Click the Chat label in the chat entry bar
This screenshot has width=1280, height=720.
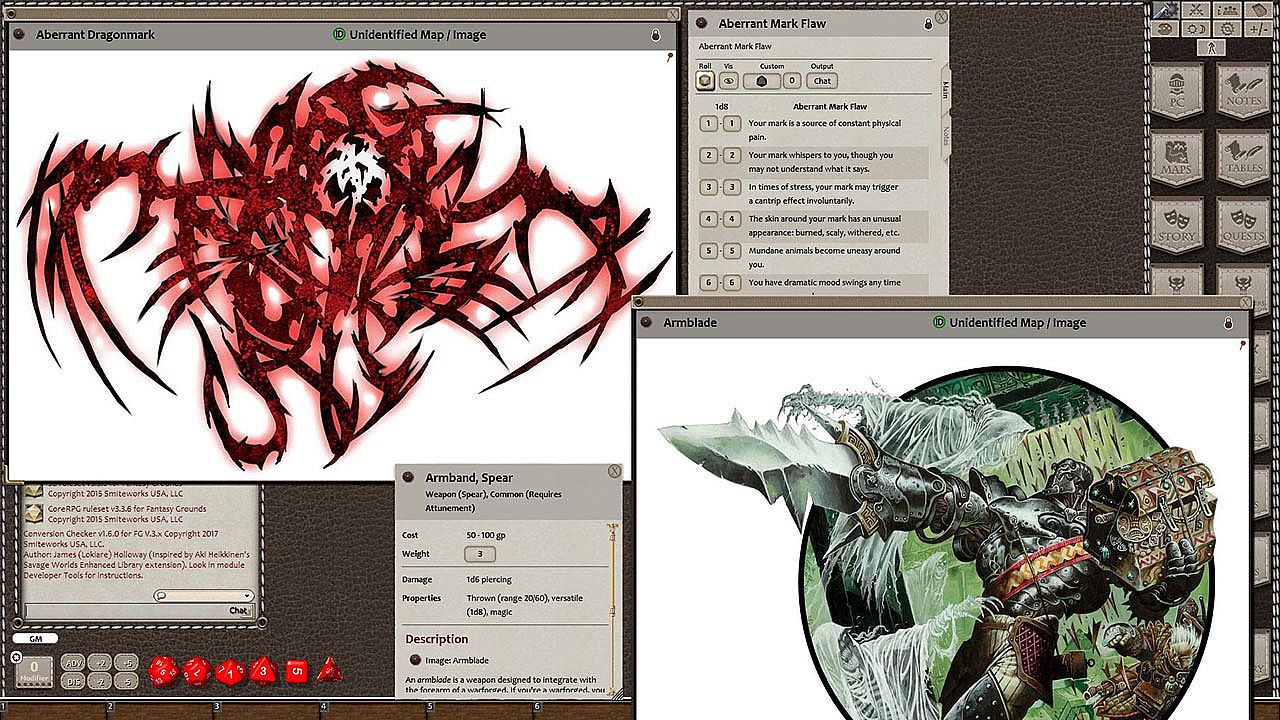tap(238, 611)
